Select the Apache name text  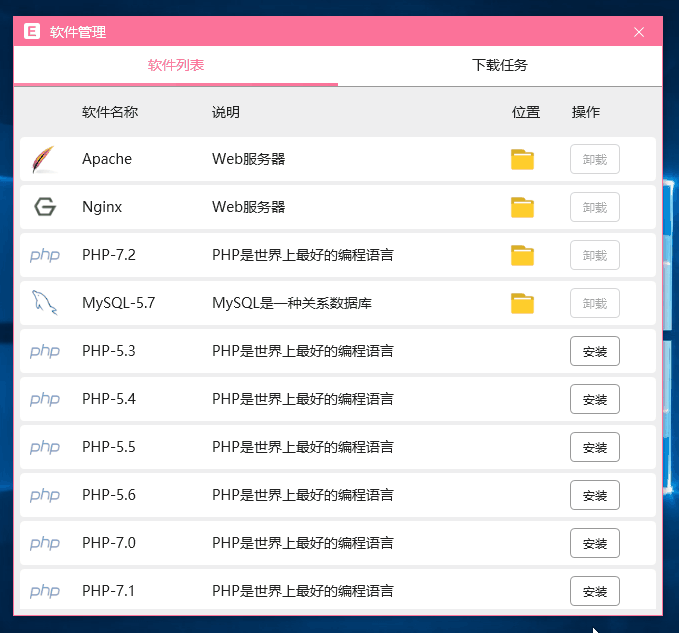pos(107,159)
